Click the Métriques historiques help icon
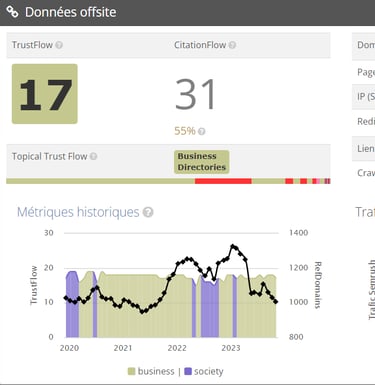The width and height of the screenshot is (375, 385). click(148, 212)
